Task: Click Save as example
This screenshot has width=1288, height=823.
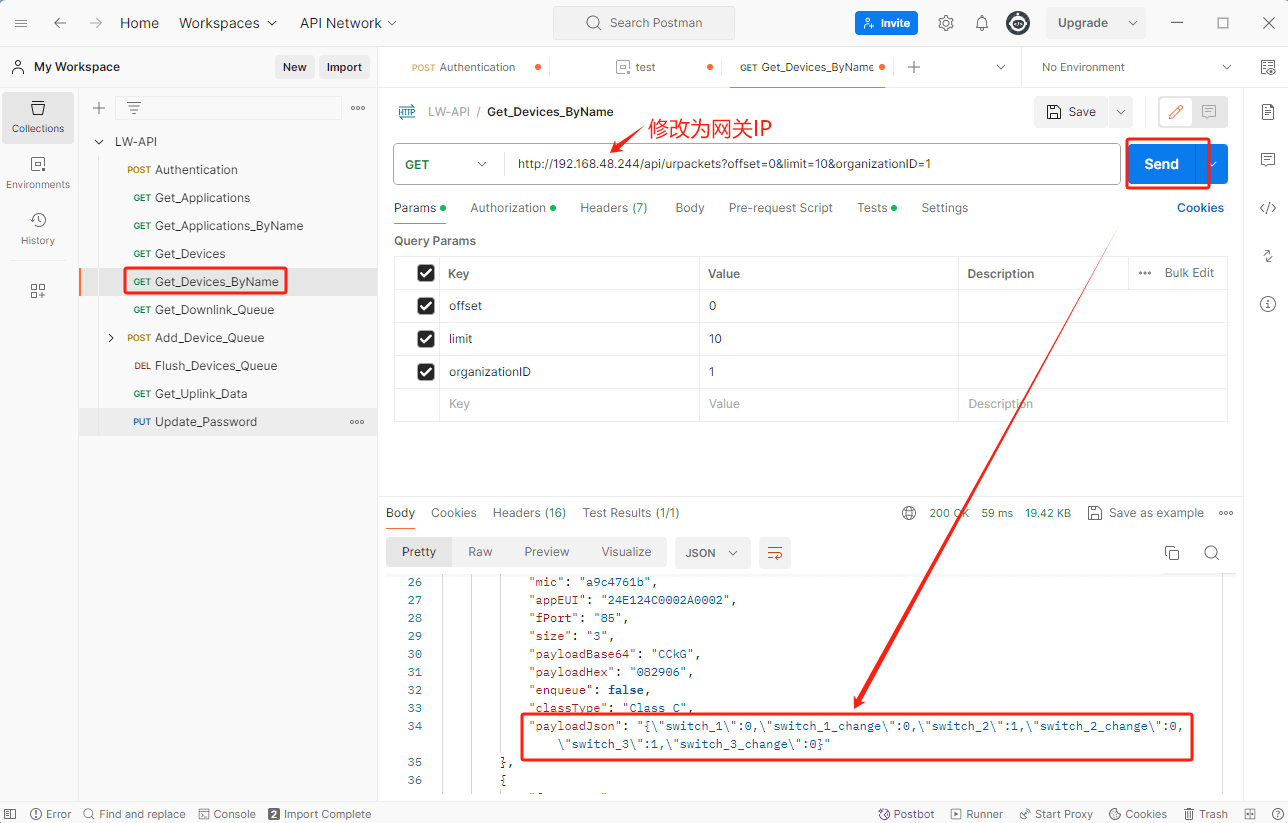Action: pyautogui.click(x=1146, y=513)
